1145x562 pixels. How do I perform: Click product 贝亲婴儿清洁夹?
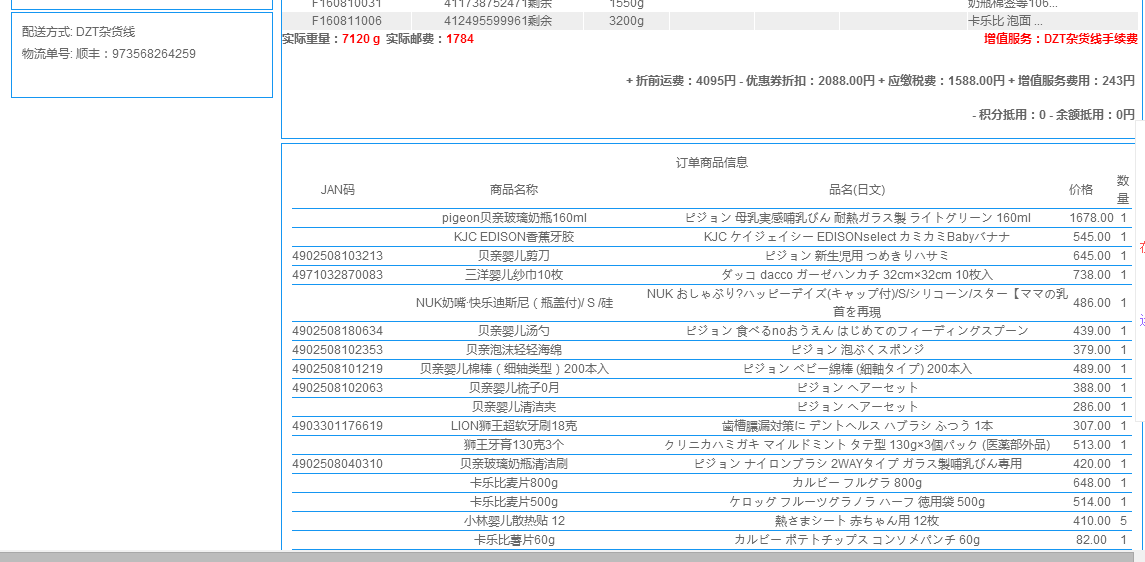pos(514,407)
